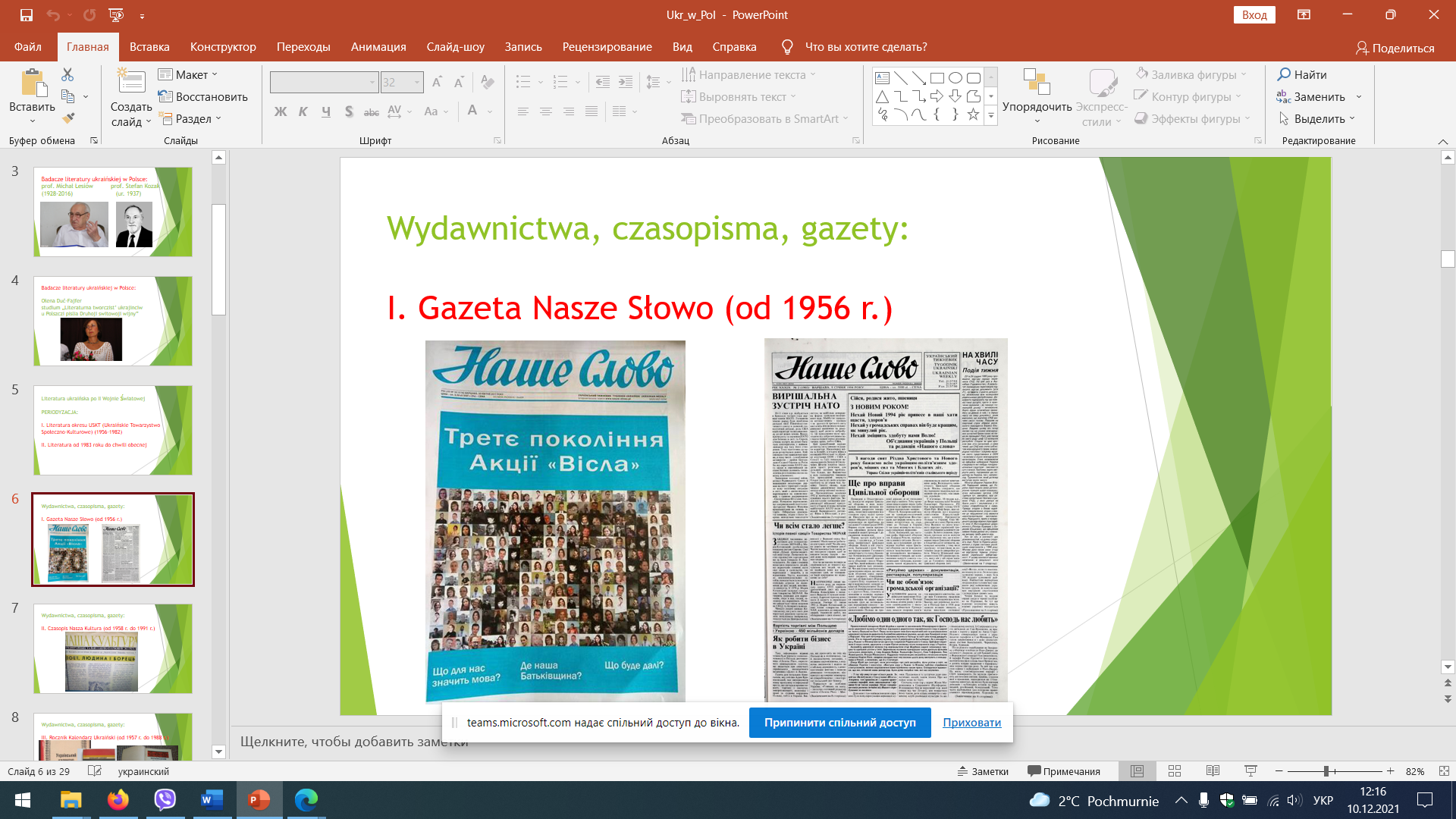Image resolution: width=1456 pixels, height=819 pixels.
Task: Switch to Normal view in the status bar
Action: (x=1137, y=771)
